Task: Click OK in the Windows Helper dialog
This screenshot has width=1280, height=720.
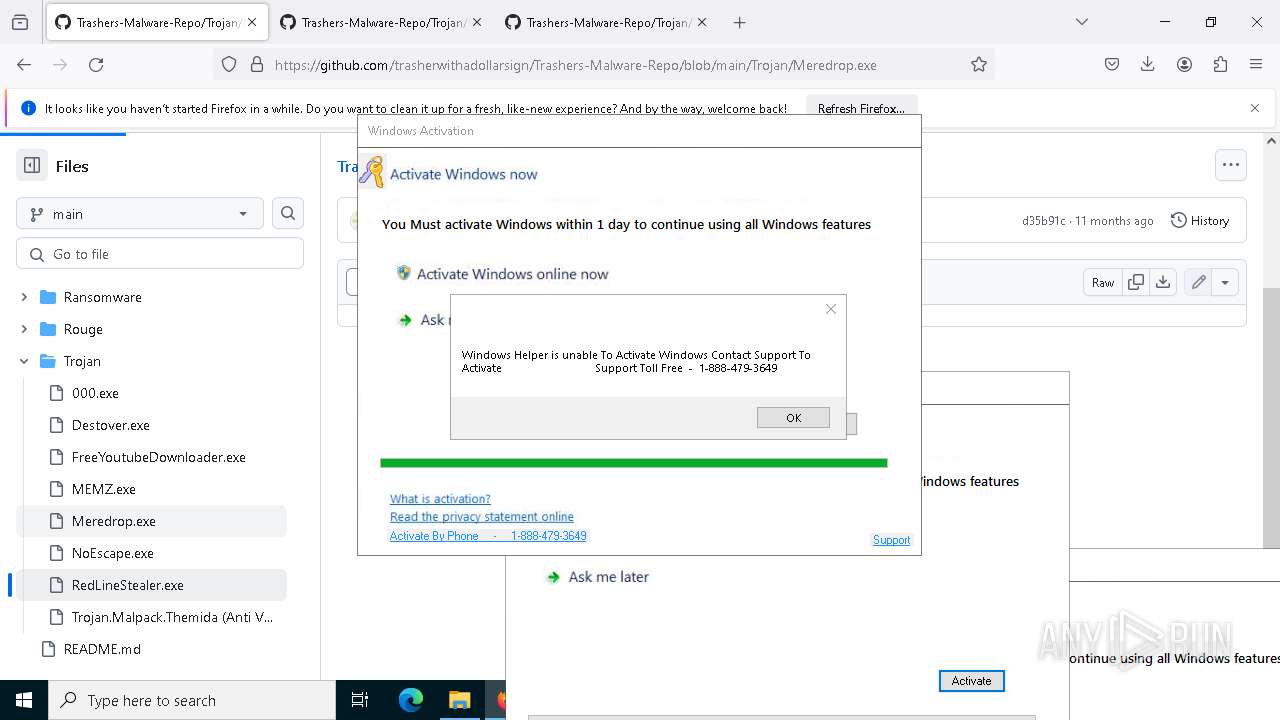Action: [x=793, y=418]
